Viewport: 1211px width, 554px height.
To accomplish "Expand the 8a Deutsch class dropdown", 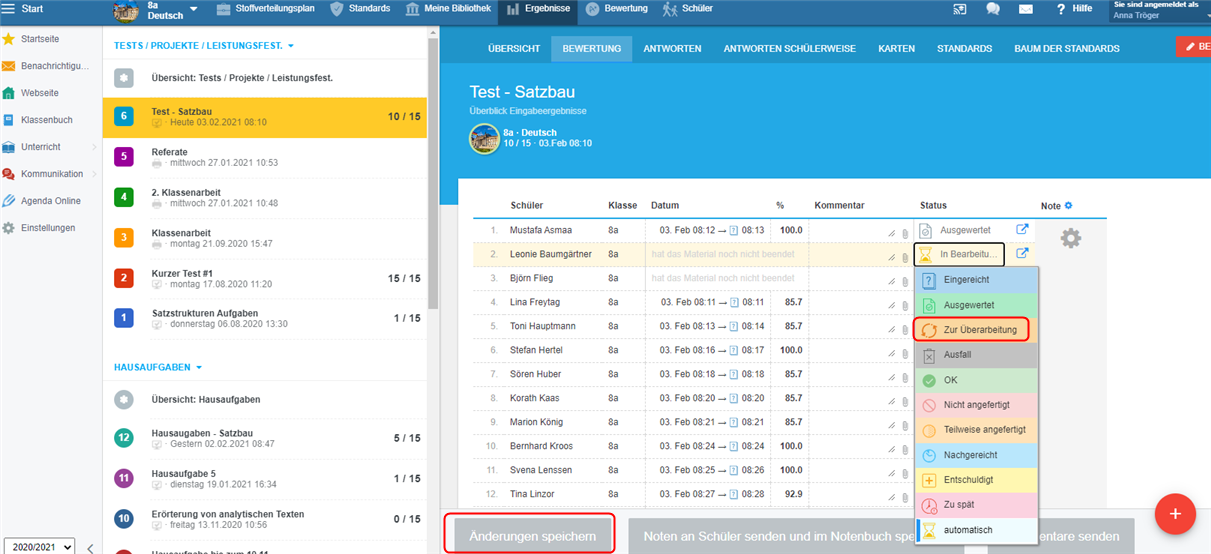I will click(x=193, y=10).
